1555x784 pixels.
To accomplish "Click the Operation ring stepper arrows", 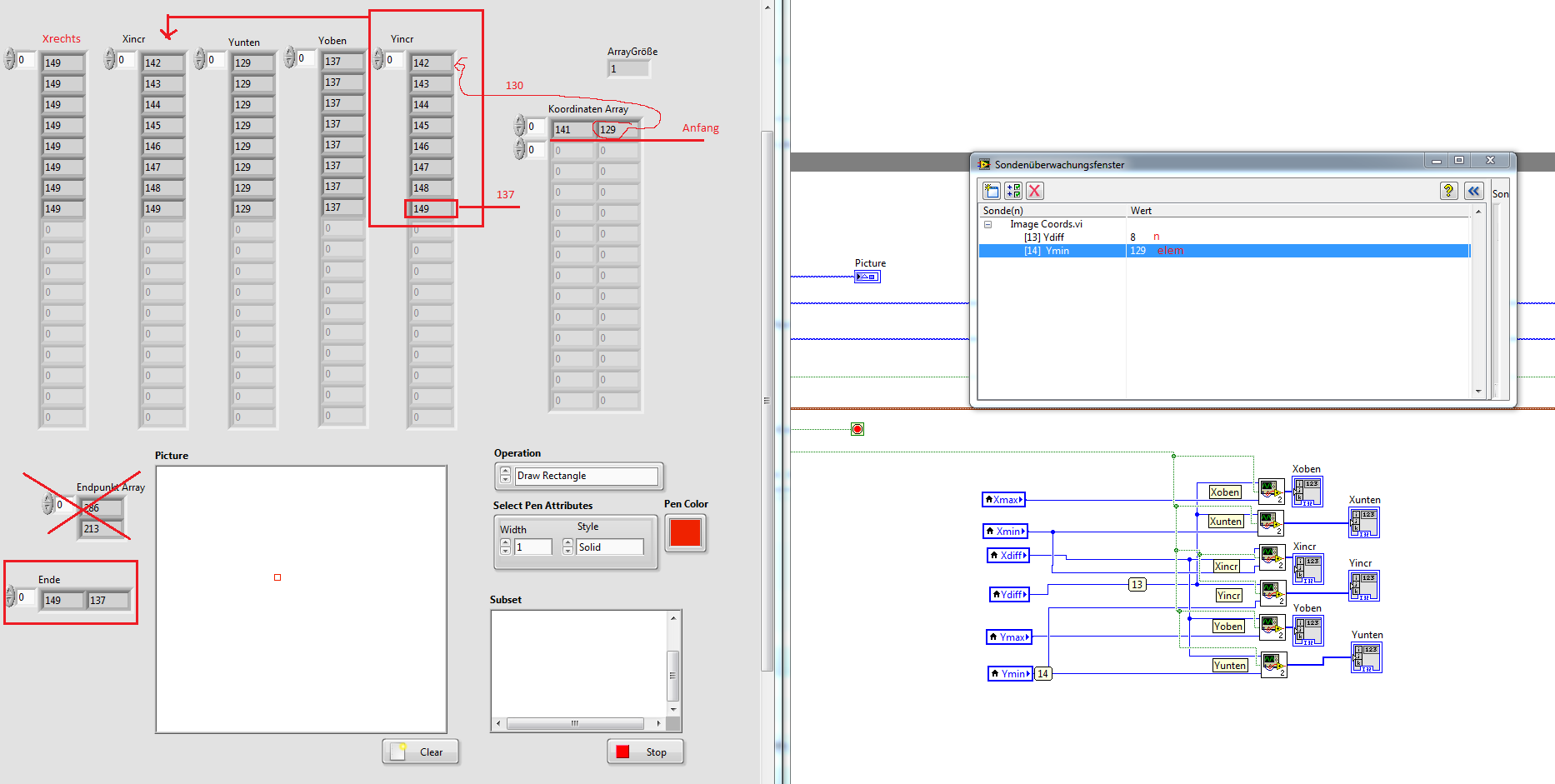I will pyautogui.click(x=505, y=476).
